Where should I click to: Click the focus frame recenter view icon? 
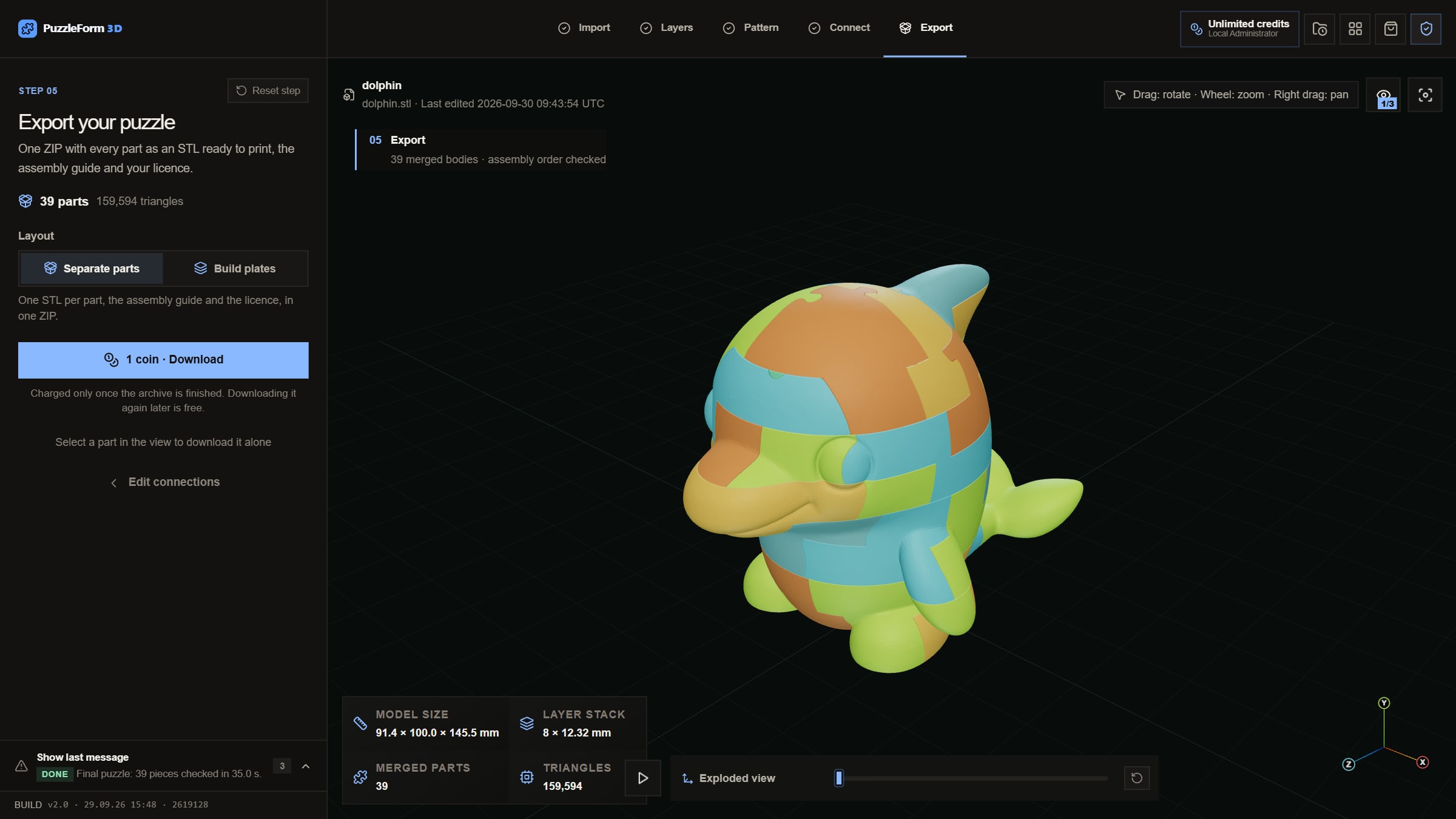point(1425,95)
